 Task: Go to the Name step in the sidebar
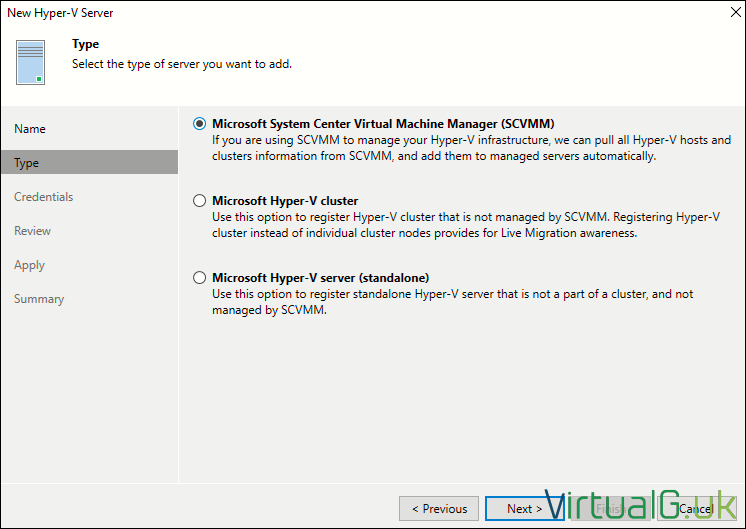pyautogui.click(x=29, y=128)
